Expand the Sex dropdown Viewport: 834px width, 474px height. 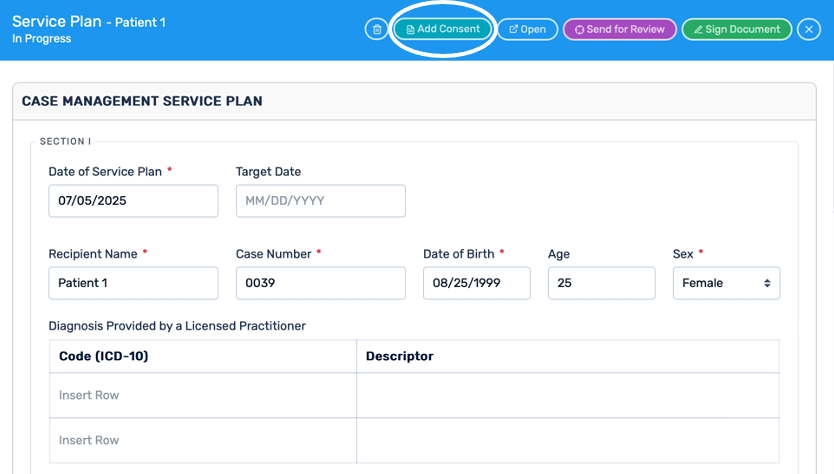[x=726, y=283]
